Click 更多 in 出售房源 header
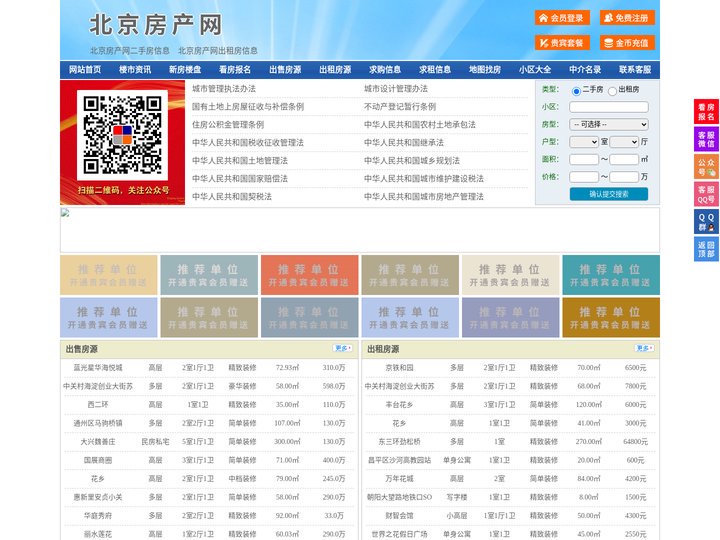This screenshot has height=540, width=720. click(x=343, y=348)
